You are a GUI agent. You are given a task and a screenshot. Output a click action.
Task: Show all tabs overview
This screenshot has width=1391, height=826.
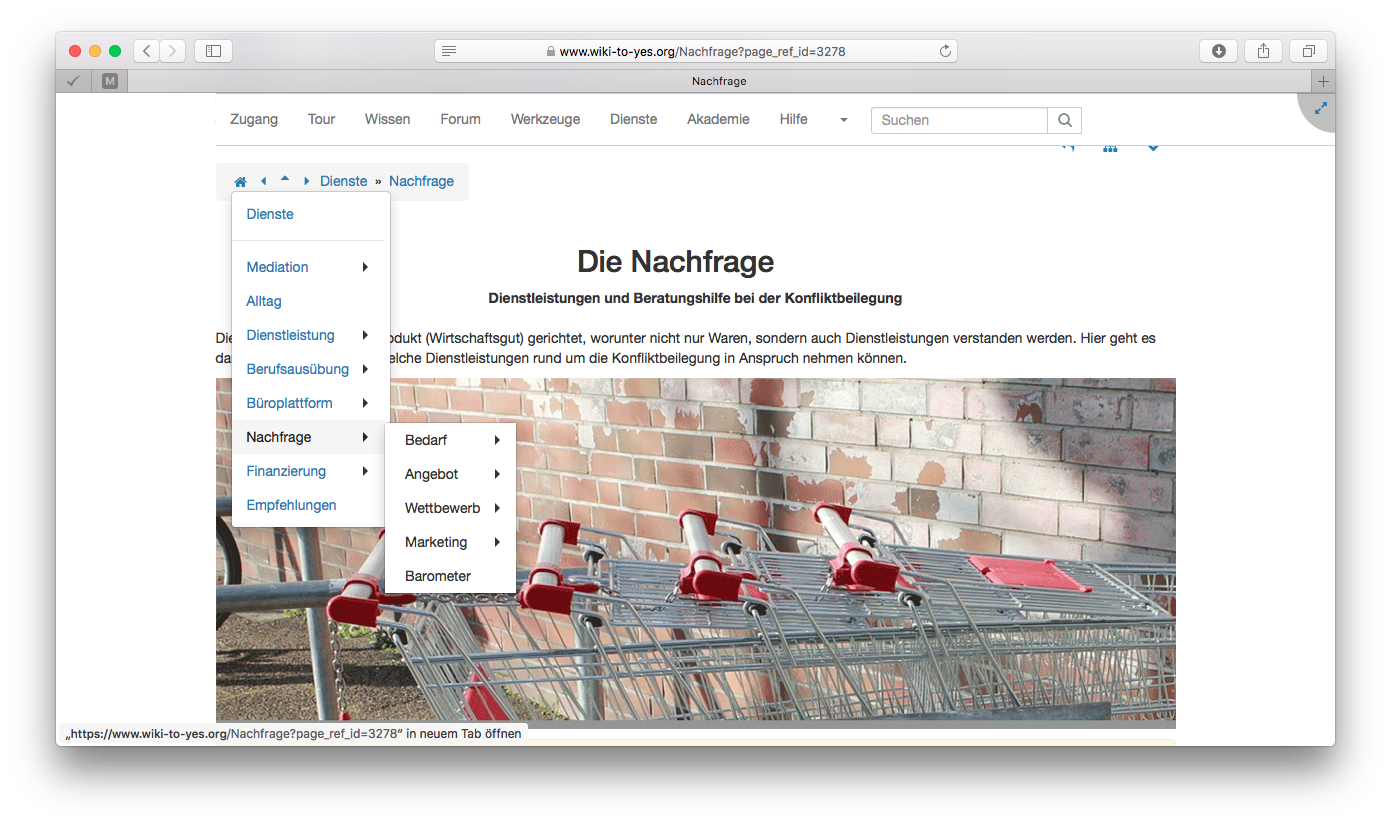tap(1308, 51)
